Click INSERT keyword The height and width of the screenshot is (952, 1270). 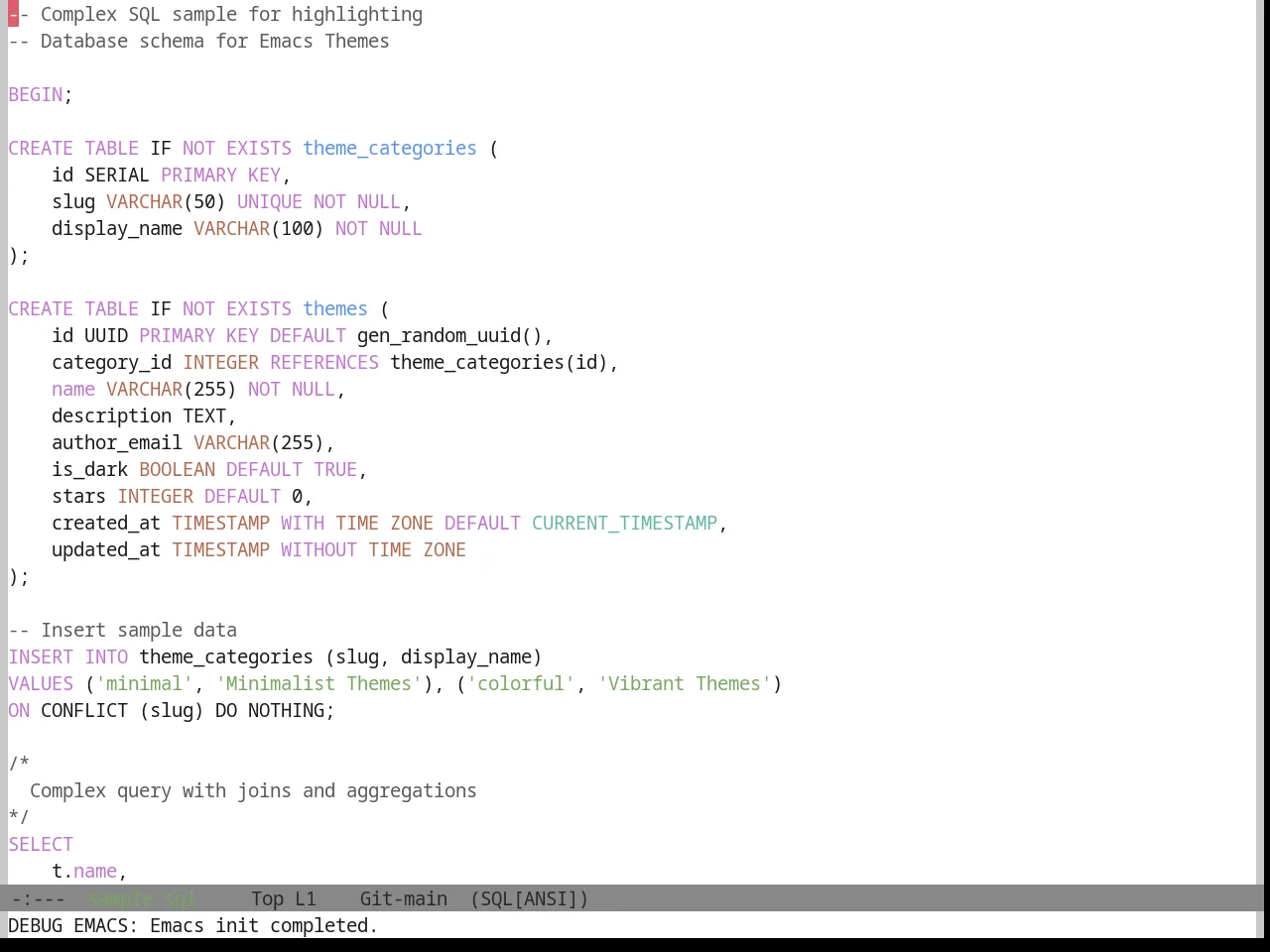tap(41, 656)
